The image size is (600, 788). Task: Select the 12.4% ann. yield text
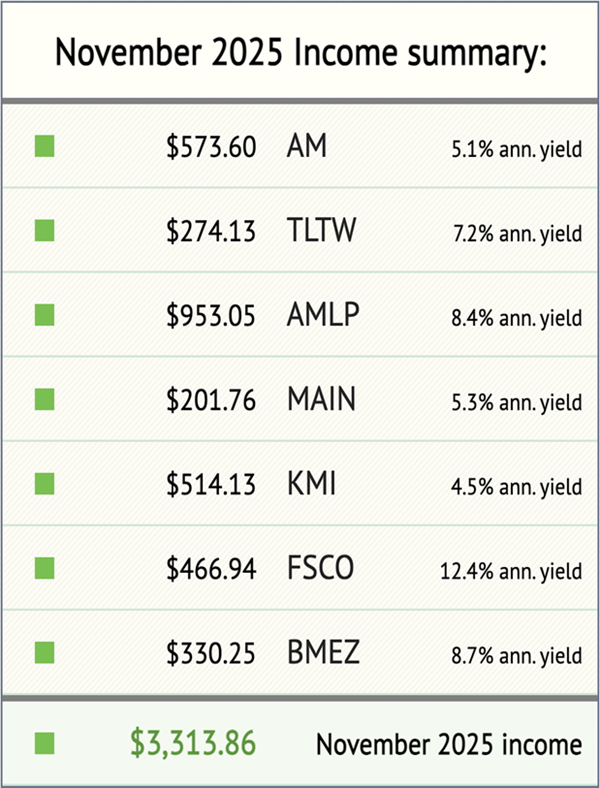coord(510,572)
